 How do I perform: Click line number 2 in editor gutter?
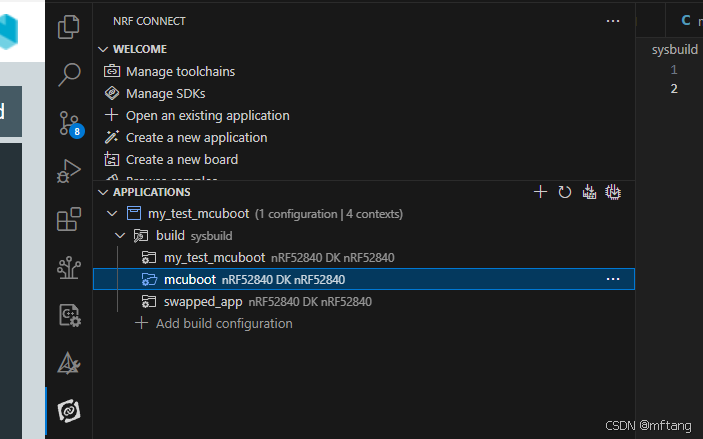click(x=674, y=89)
